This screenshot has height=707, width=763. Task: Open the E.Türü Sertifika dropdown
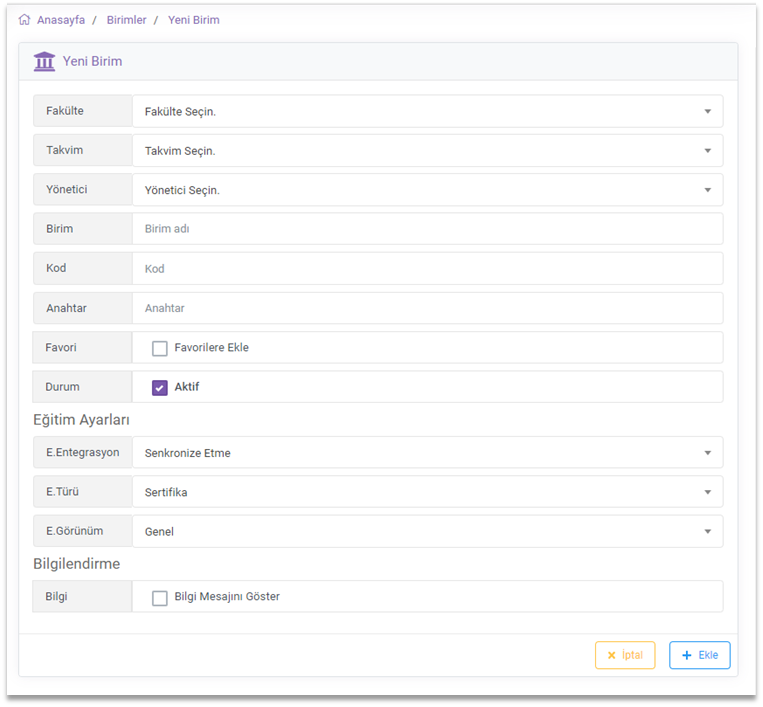427,492
